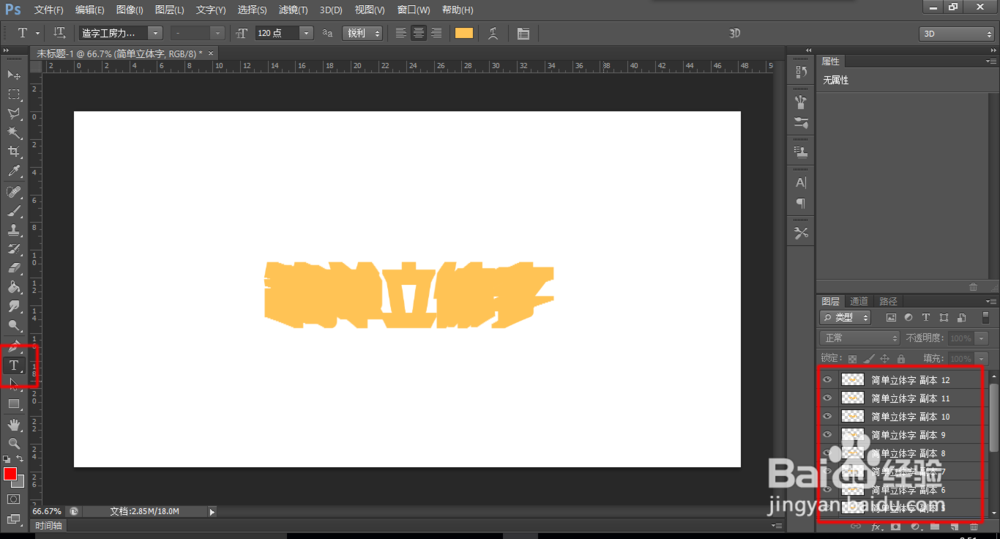Select the Magic Wand tool

pos(13,133)
